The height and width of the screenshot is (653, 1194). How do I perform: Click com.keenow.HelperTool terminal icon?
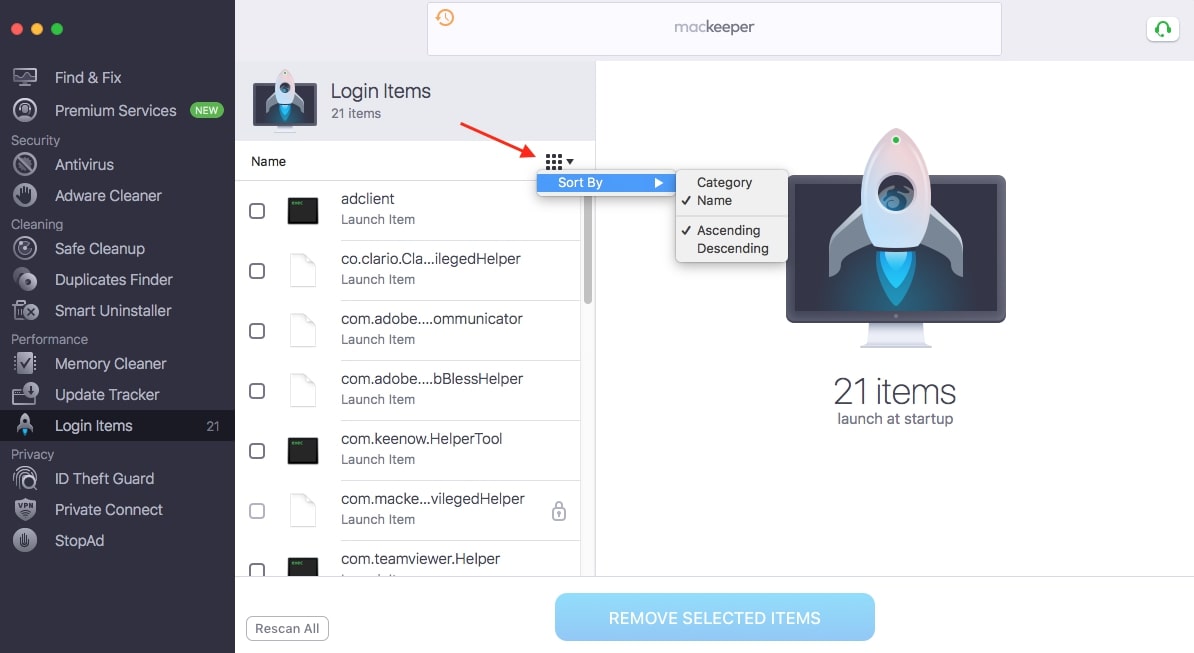(x=302, y=451)
